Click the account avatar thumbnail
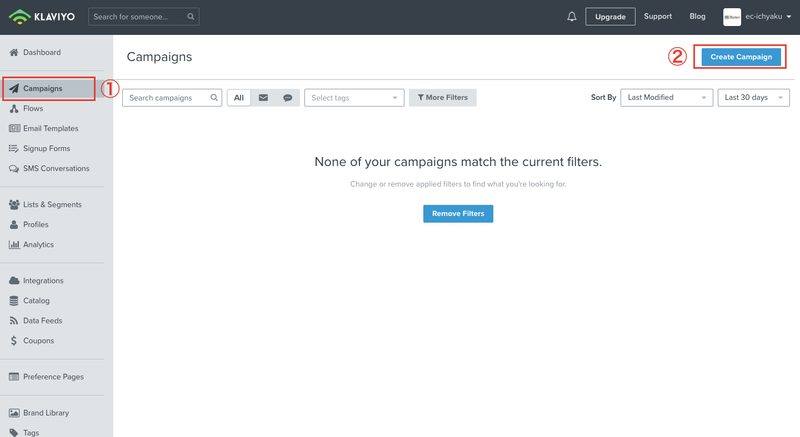The width and height of the screenshot is (800, 437). pos(732,17)
